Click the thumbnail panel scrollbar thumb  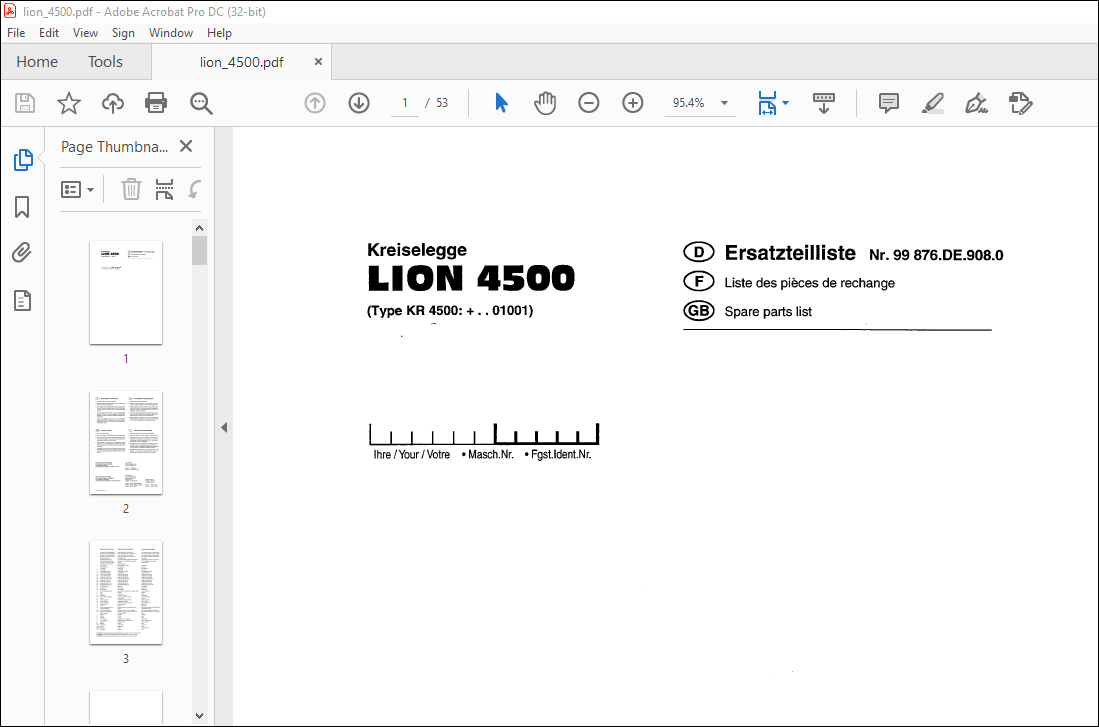pos(200,250)
